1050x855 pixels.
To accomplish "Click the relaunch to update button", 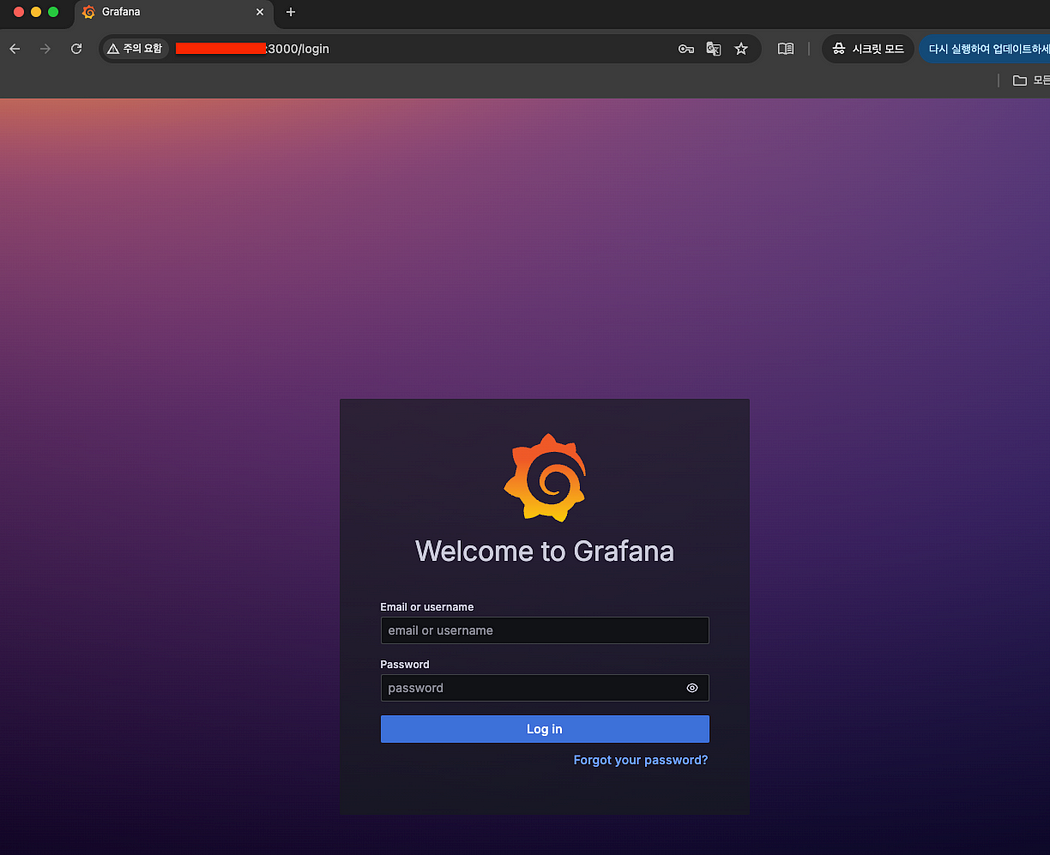I will (985, 49).
